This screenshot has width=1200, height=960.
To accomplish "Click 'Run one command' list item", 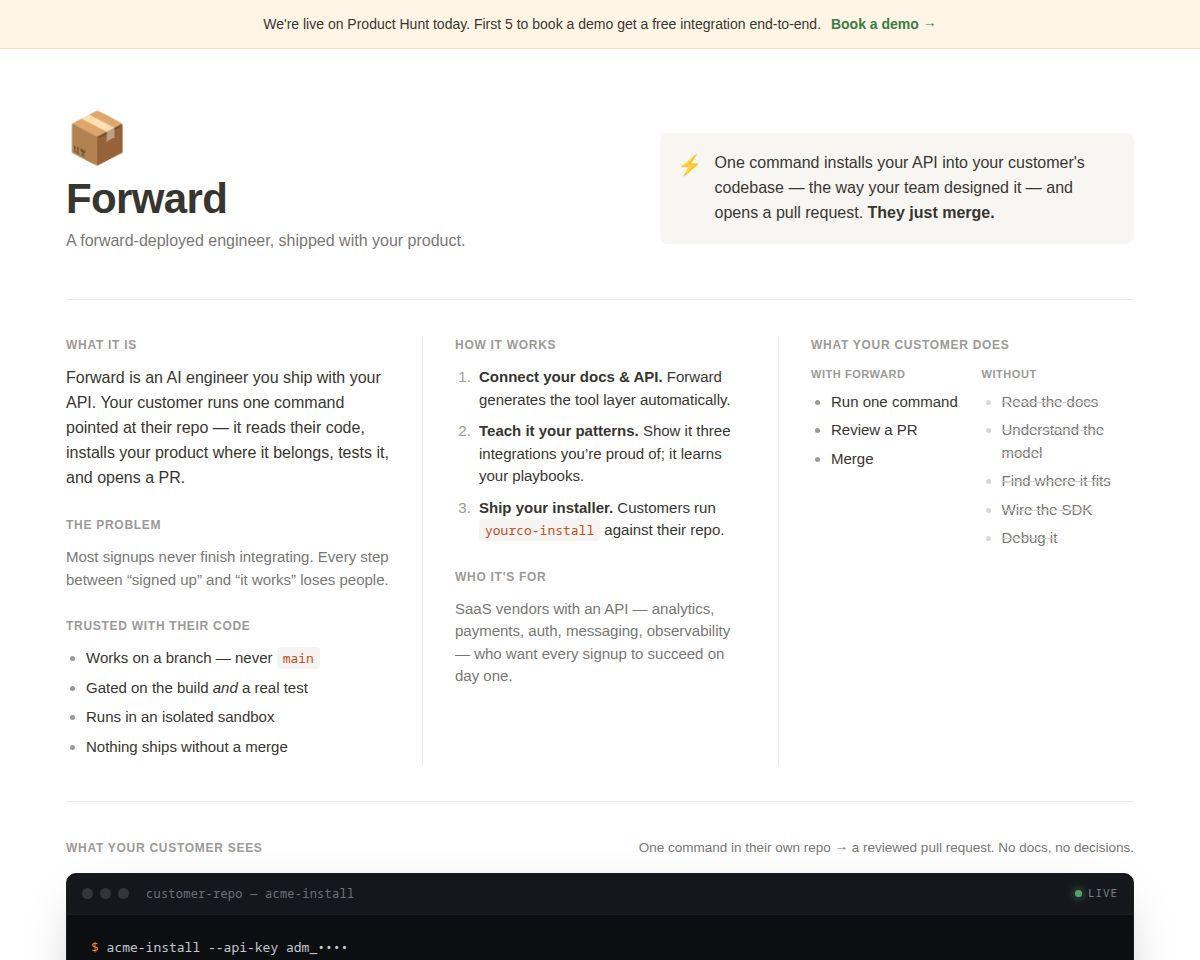I will click(x=894, y=402).
